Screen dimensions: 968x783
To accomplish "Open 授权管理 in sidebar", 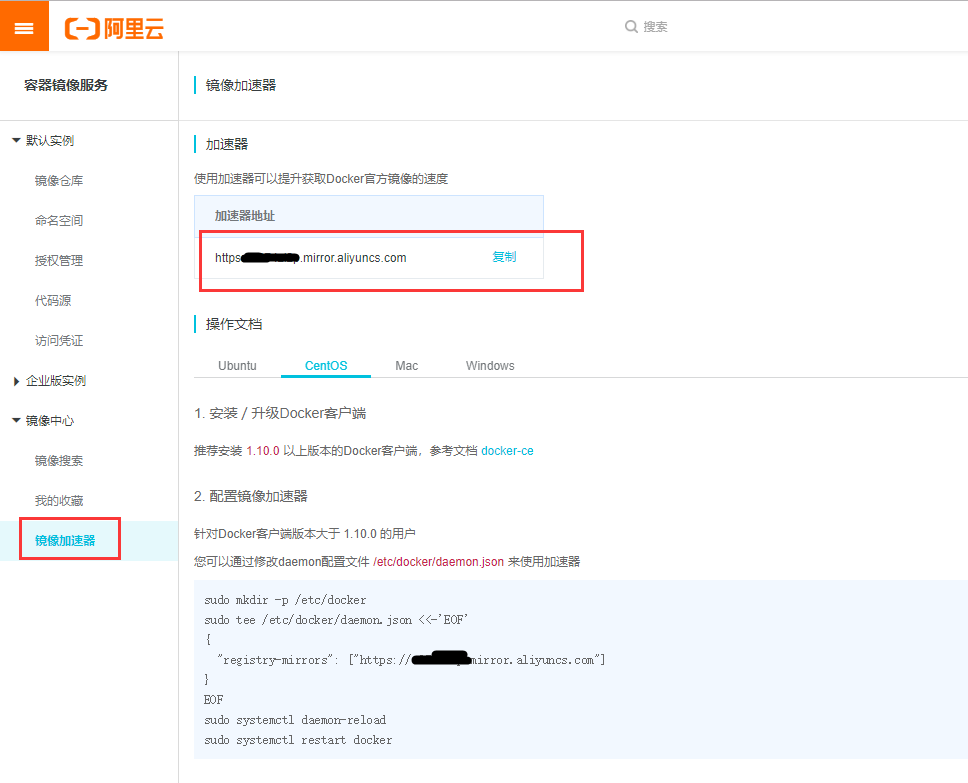I will (x=59, y=261).
